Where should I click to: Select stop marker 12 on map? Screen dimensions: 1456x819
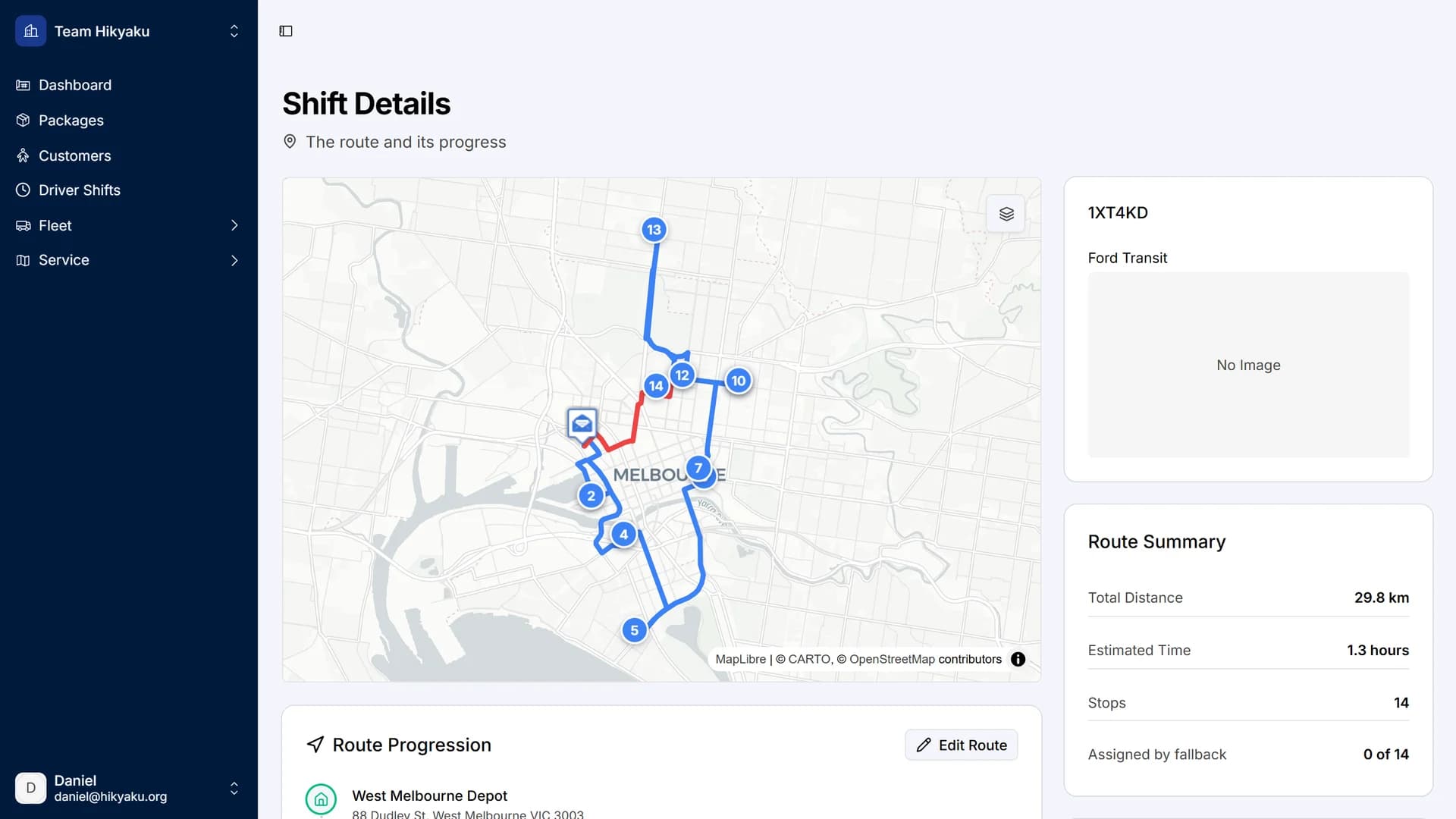pyautogui.click(x=682, y=375)
